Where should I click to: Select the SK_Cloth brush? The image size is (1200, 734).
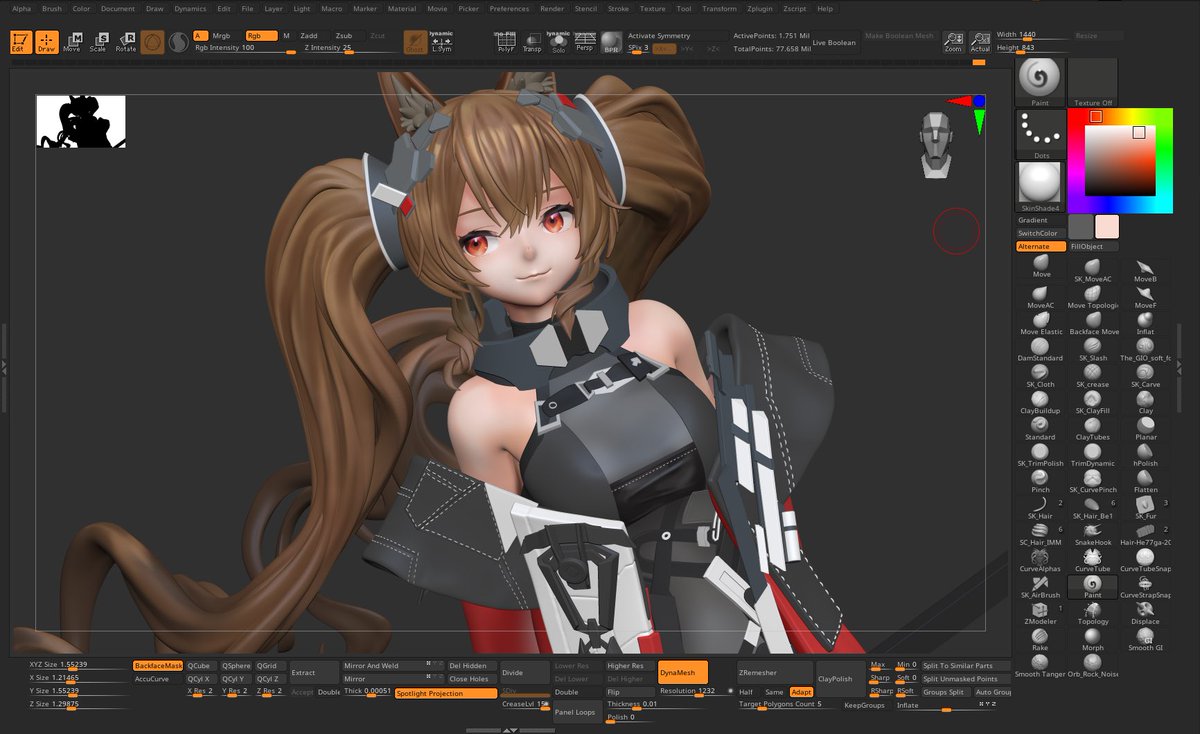coord(1041,377)
